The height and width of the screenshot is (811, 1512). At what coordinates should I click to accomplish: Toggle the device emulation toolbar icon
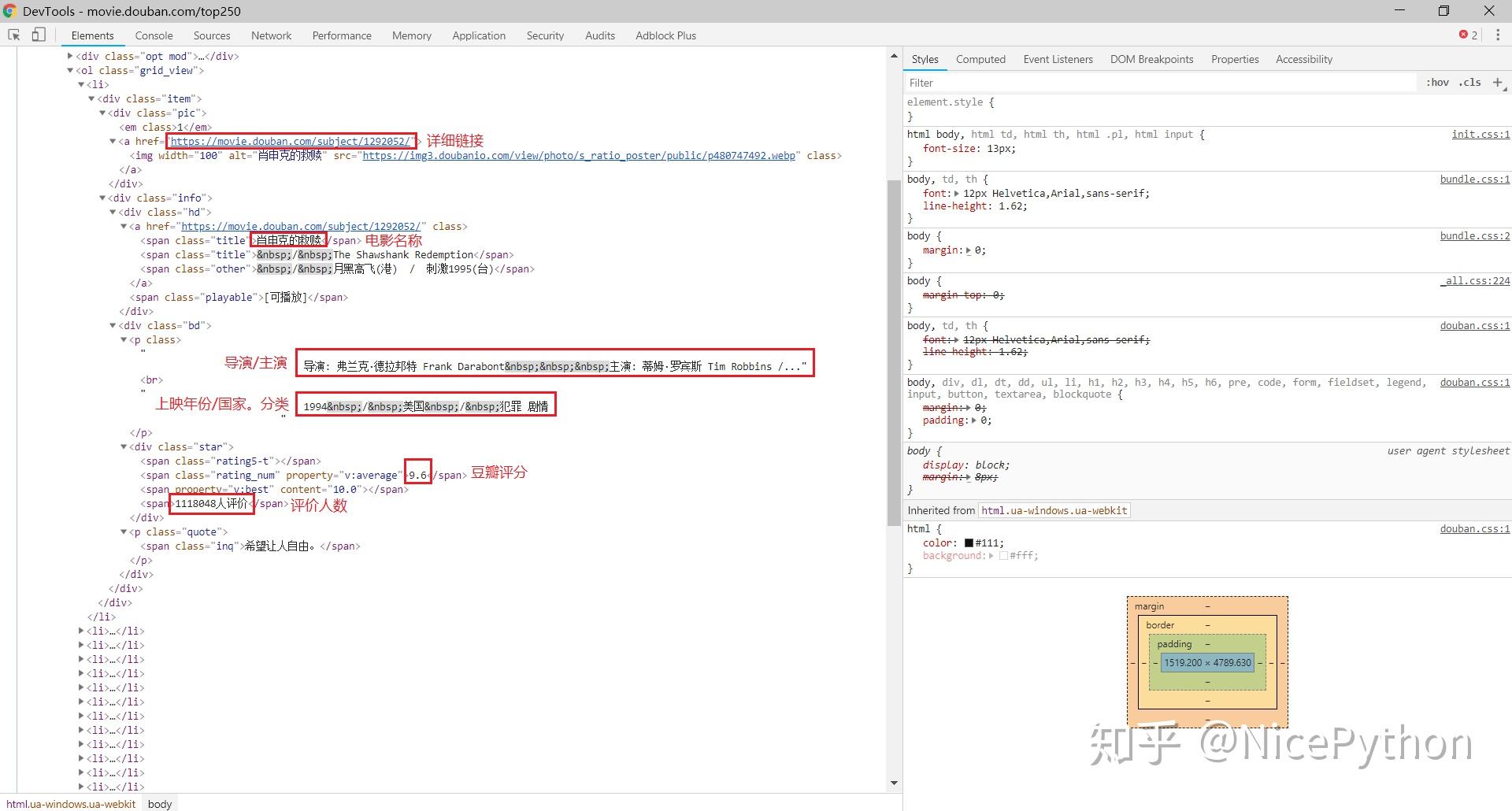(x=39, y=35)
